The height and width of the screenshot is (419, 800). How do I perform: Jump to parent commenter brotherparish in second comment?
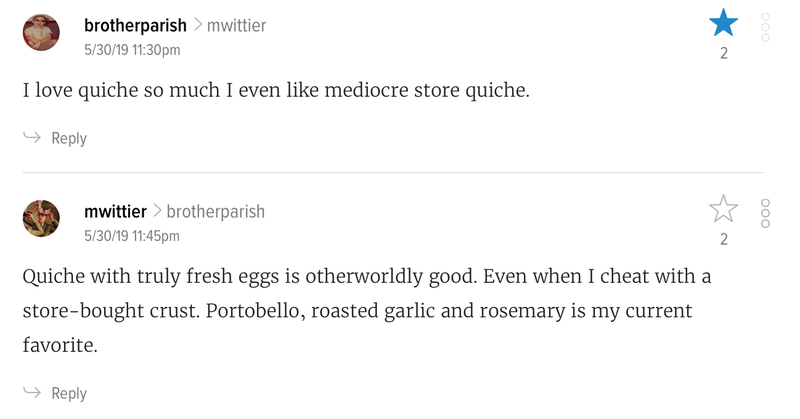tap(215, 212)
